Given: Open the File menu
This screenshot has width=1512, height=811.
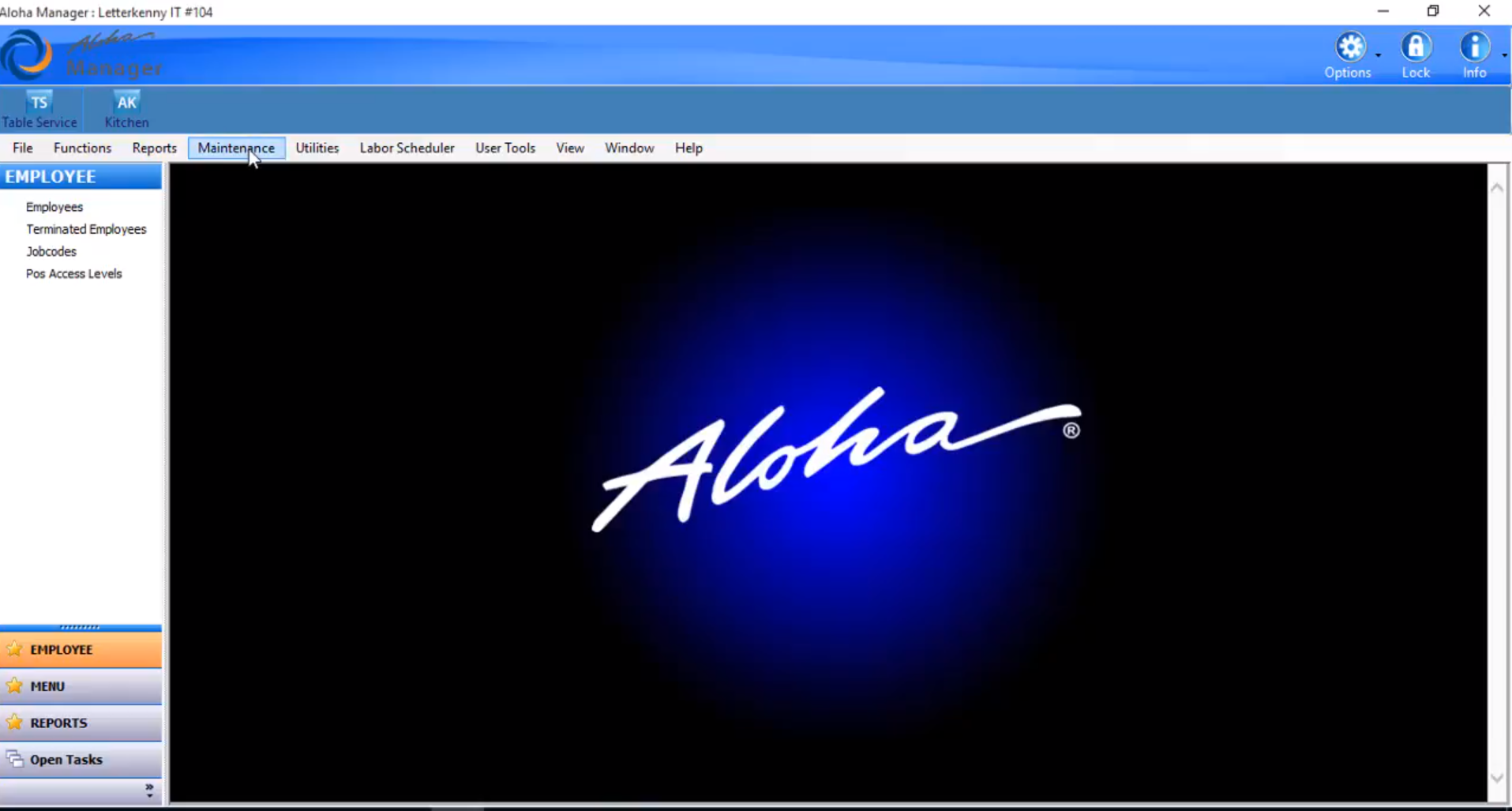Looking at the screenshot, I should pyautogui.click(x=22, y=148).
